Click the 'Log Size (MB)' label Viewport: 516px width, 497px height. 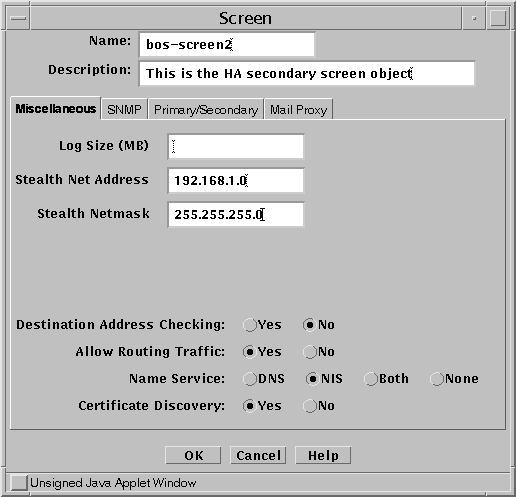(x=104, y=146)
